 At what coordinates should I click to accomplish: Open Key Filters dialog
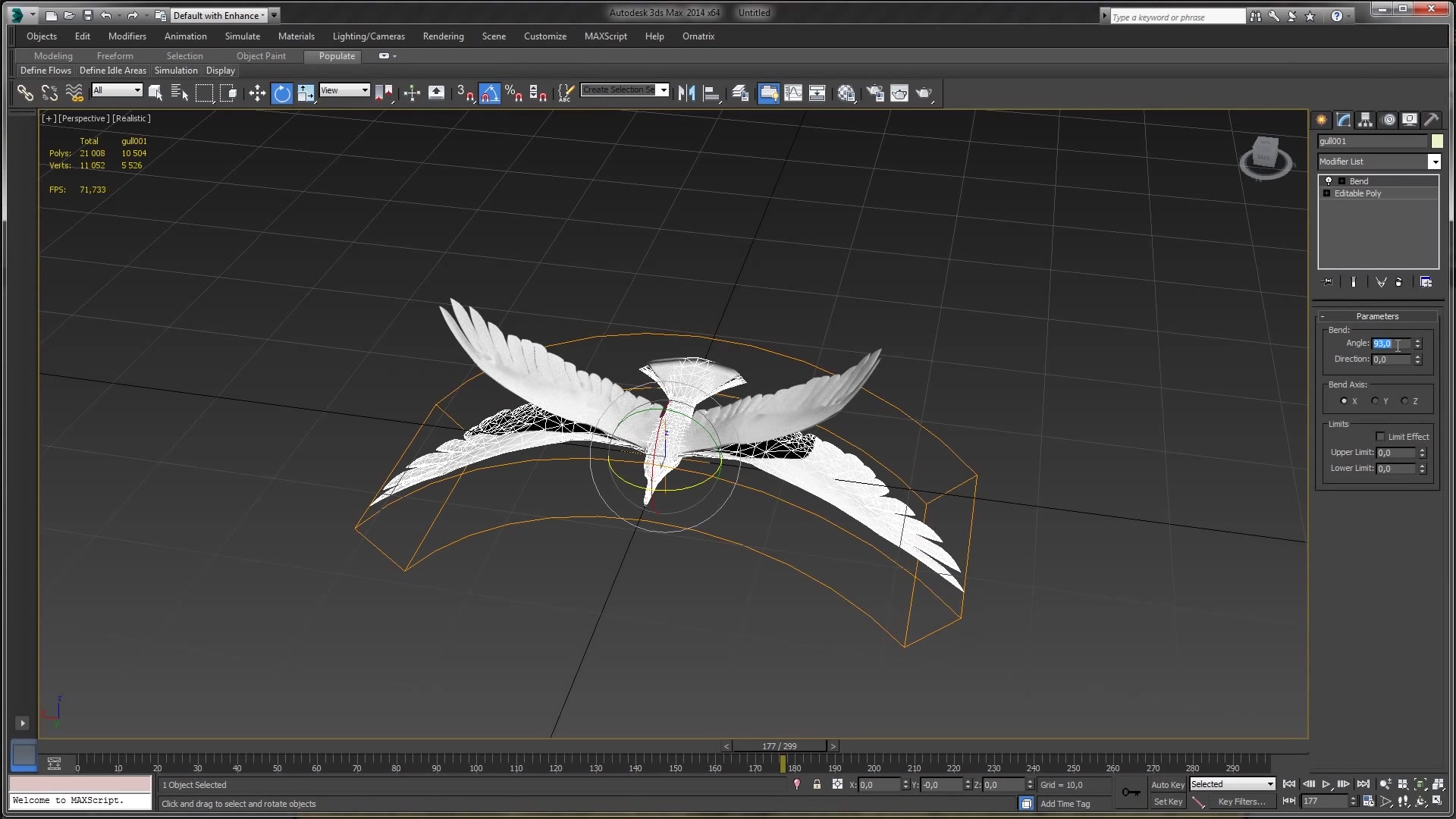click(x=1241, y=802)
